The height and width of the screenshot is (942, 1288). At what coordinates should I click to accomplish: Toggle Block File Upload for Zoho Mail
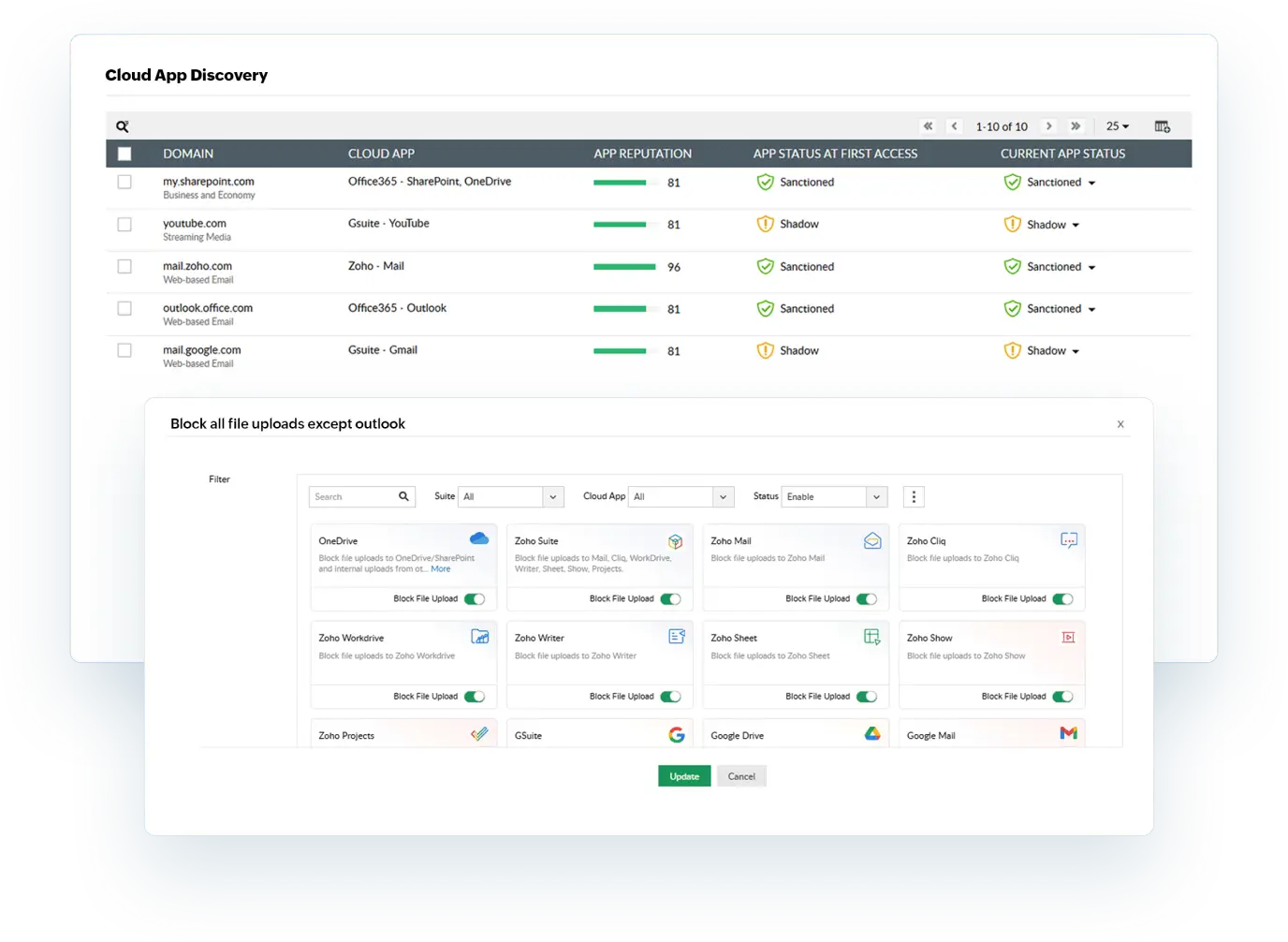(x=867, y=599)
